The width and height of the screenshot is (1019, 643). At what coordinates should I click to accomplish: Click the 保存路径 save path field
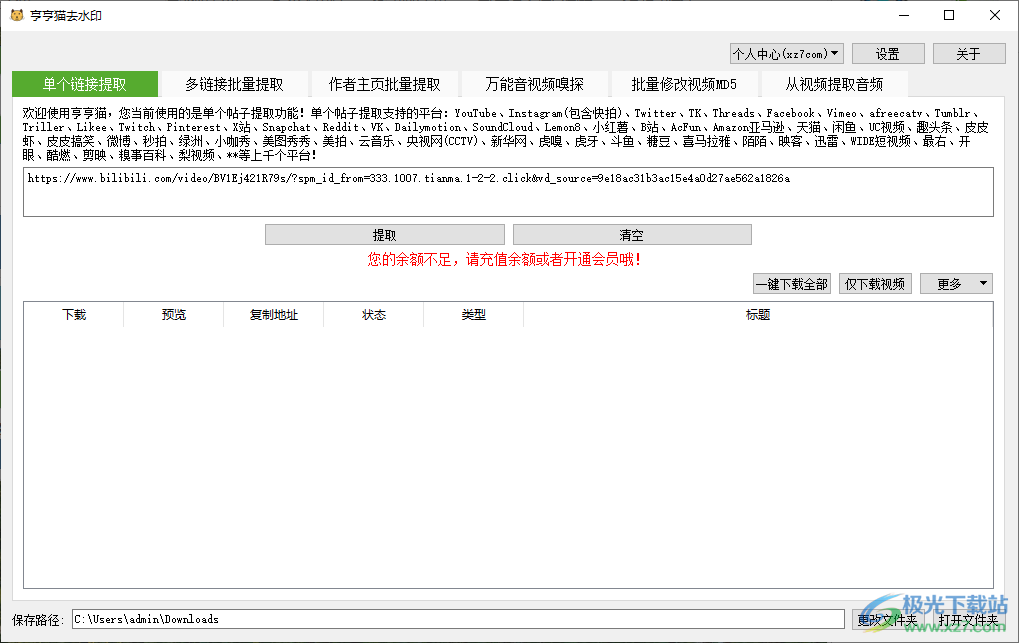pos(450,619)
